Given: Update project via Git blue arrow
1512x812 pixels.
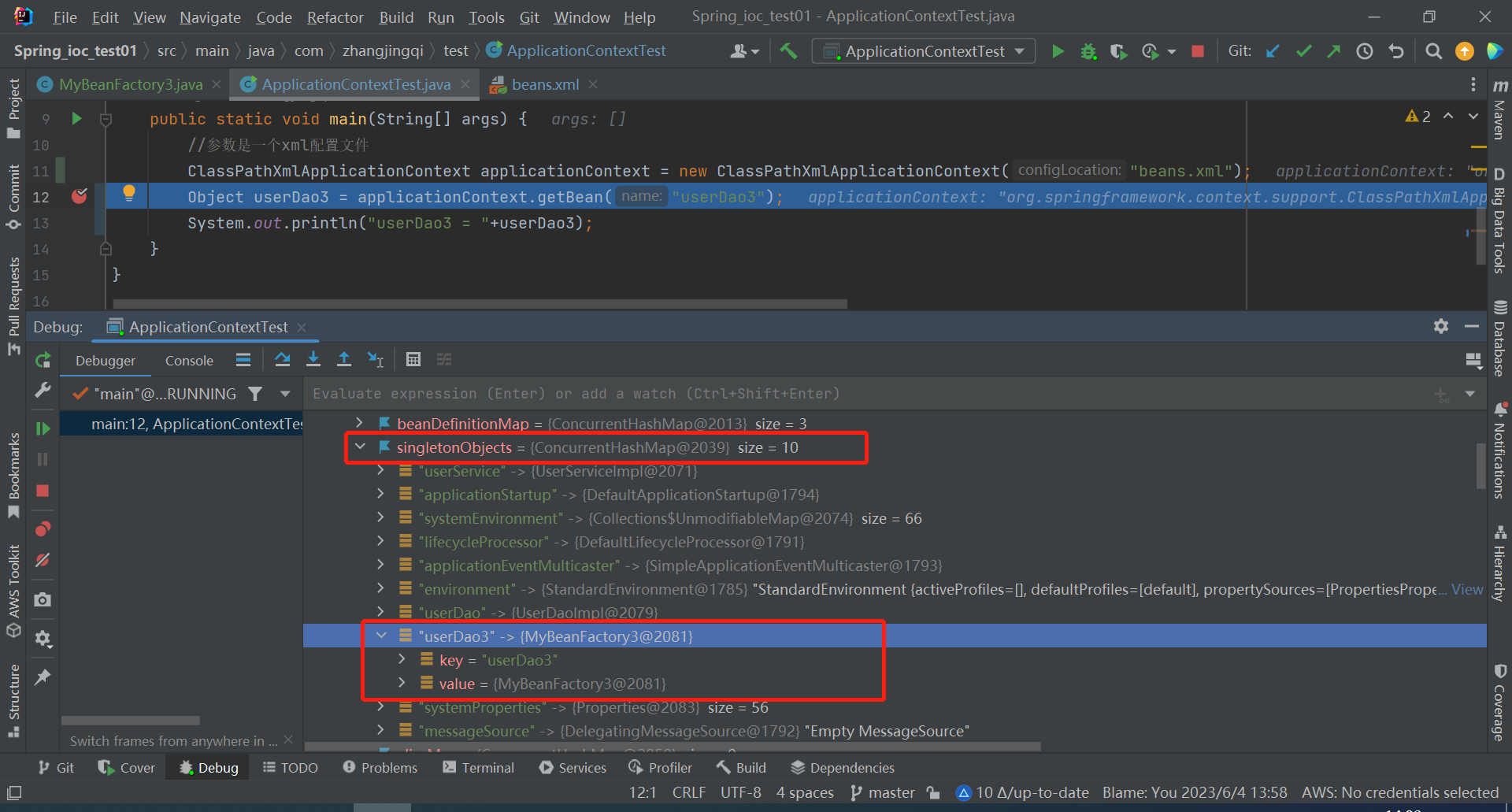Looking at the screenshot, I should (x=1273, y=51).
